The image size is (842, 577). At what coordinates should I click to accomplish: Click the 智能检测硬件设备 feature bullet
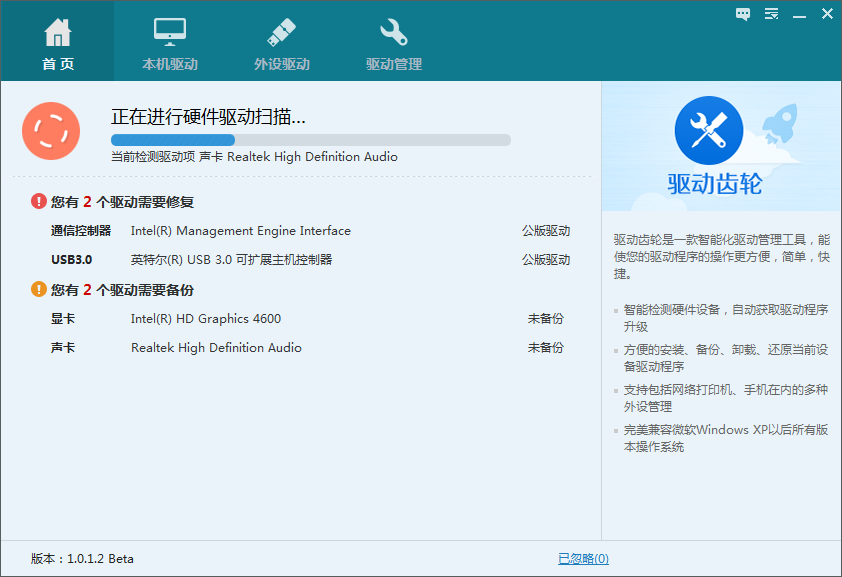[x=725, y=318]
